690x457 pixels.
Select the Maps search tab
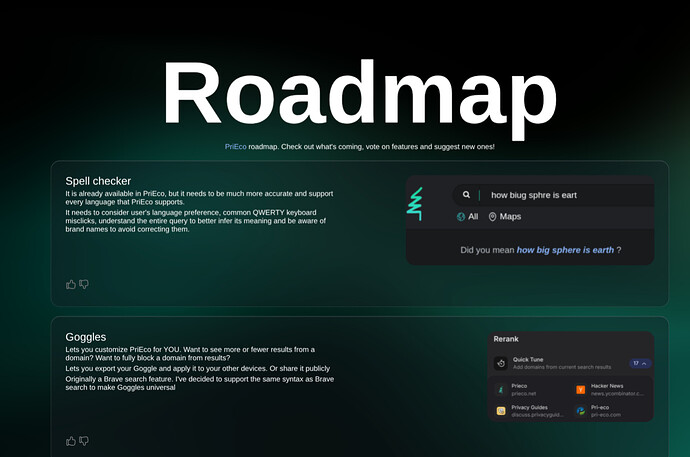[x=505, y=216]
